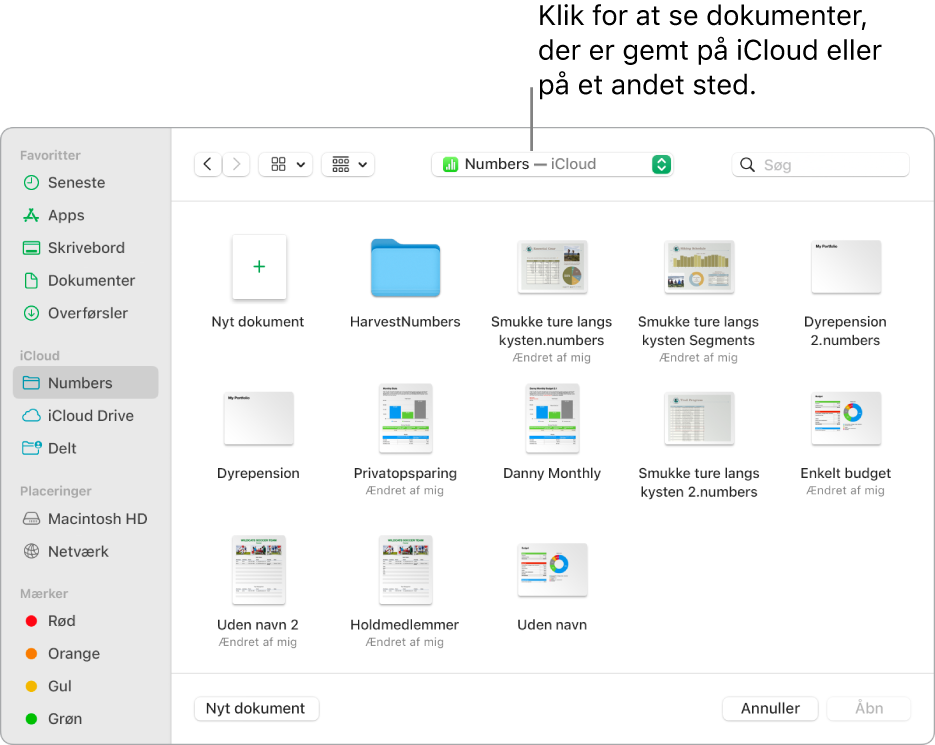The height and width of the screenshot is (745, 935).
Task: Click the Åbn button
Action: pyautogui.click(x=869, y=709)
